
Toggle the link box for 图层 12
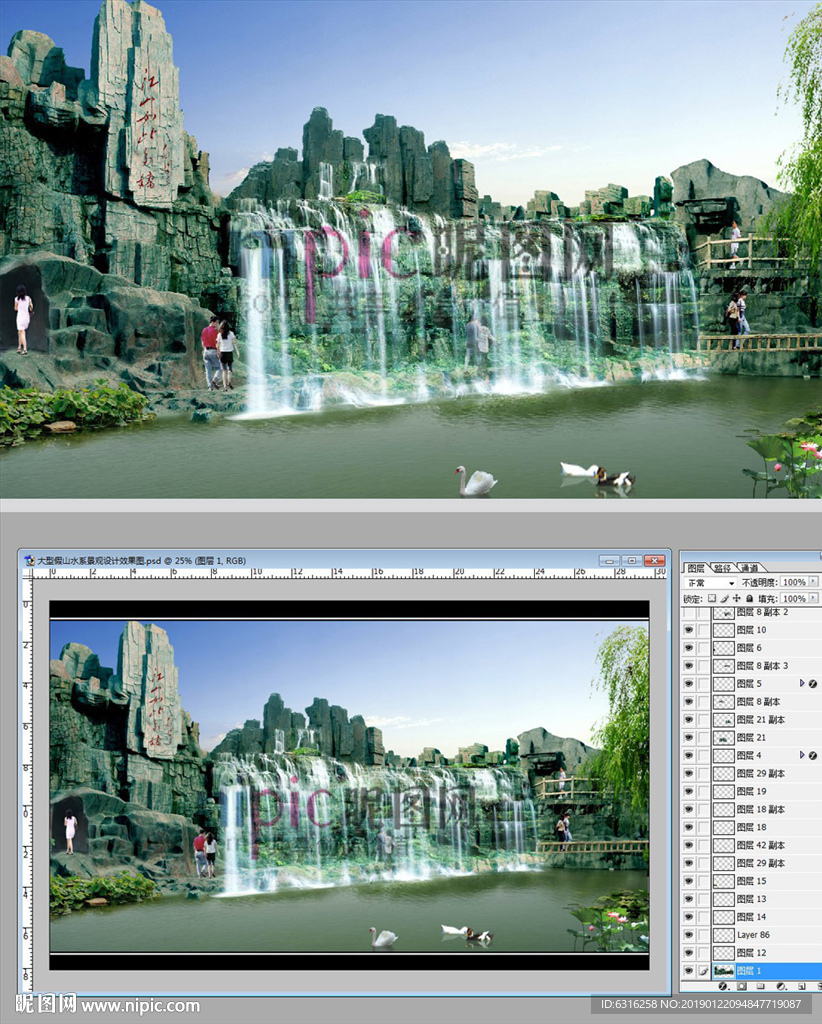pyautogui.click(x=703, y=953)
